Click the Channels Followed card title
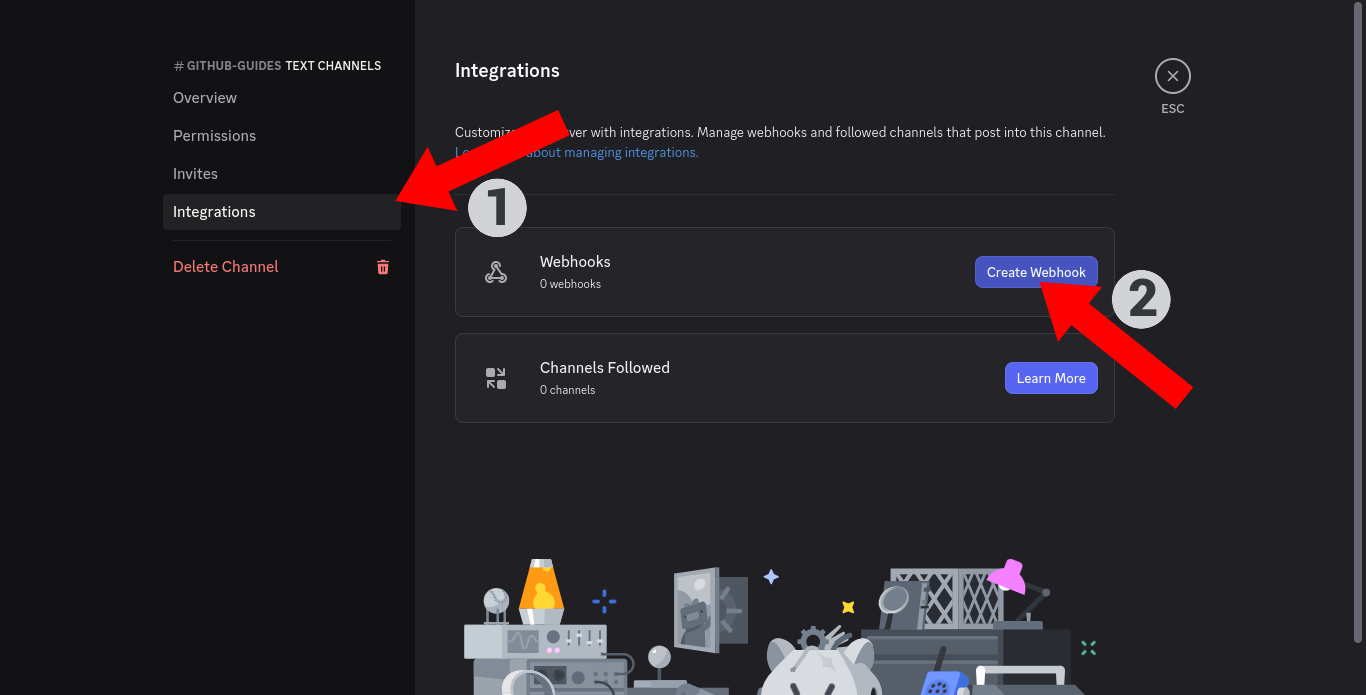The height and width of the screenshot is (695, 1366). click(x=605, y=368)
